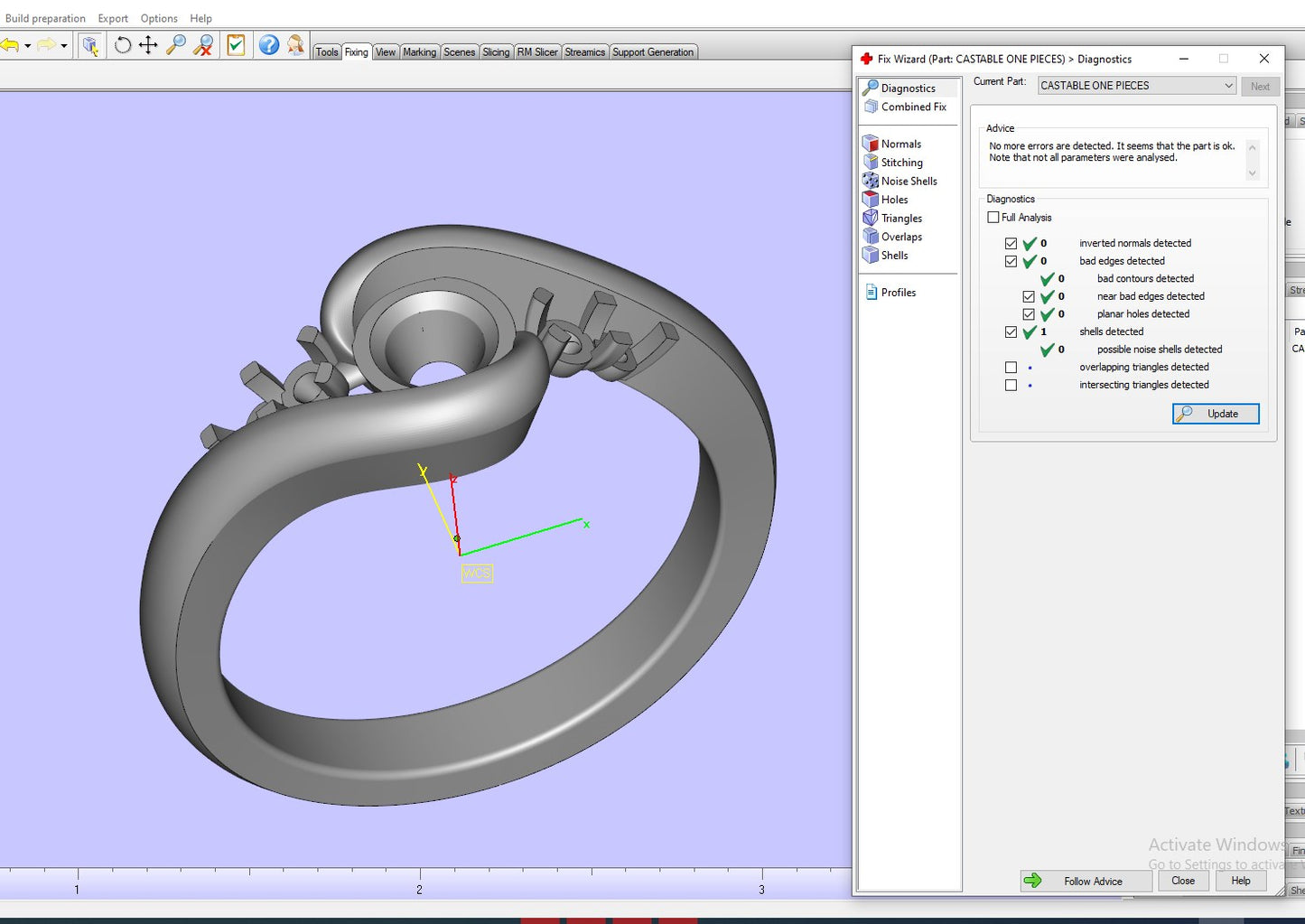Viewport: 1305px width, 924px height.
Task: Open the Current Part dropdown
Action: pos(1136,86)
